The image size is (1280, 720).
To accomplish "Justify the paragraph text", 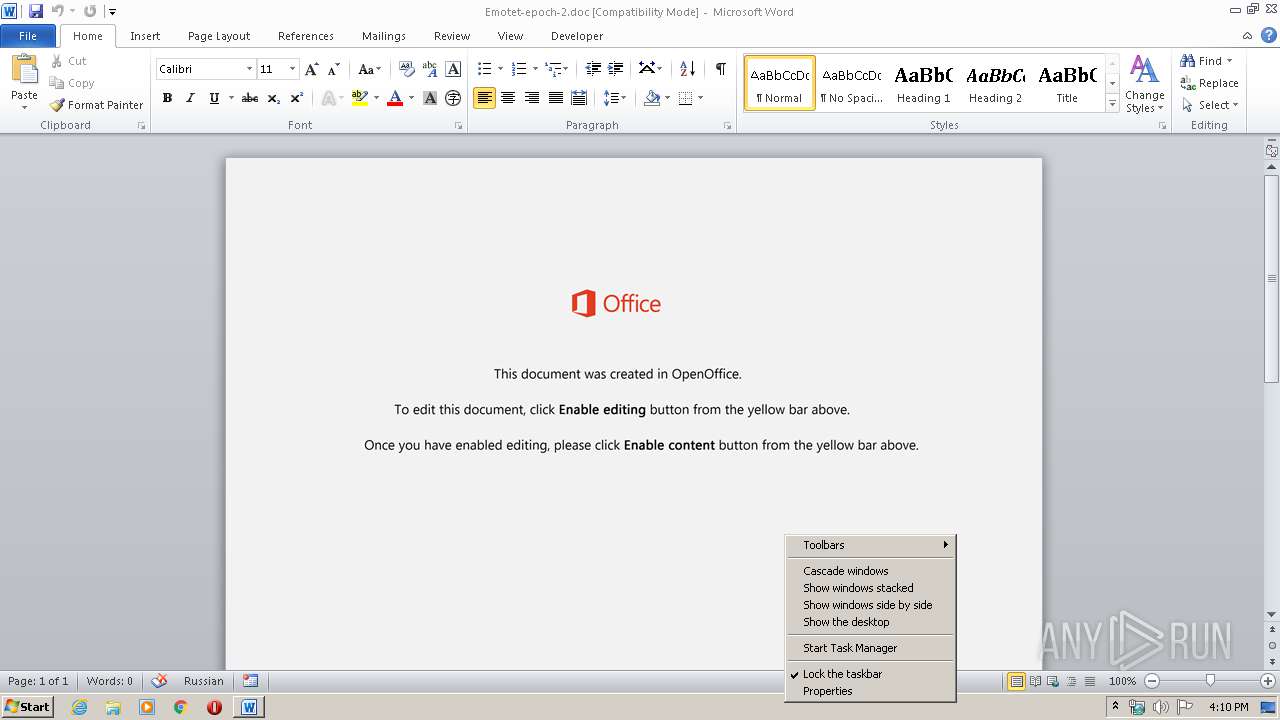I will coord(555,98).
